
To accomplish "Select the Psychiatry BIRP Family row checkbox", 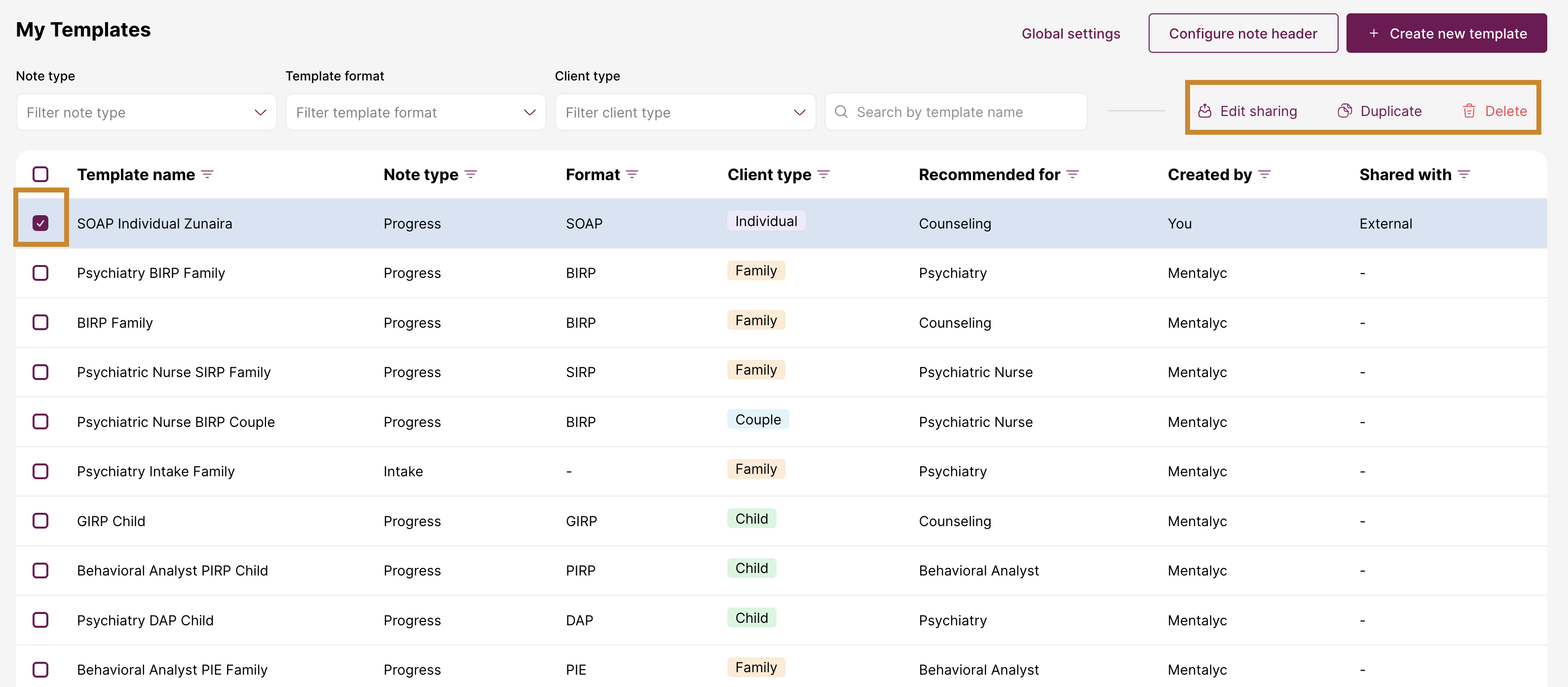I will 41,273.
